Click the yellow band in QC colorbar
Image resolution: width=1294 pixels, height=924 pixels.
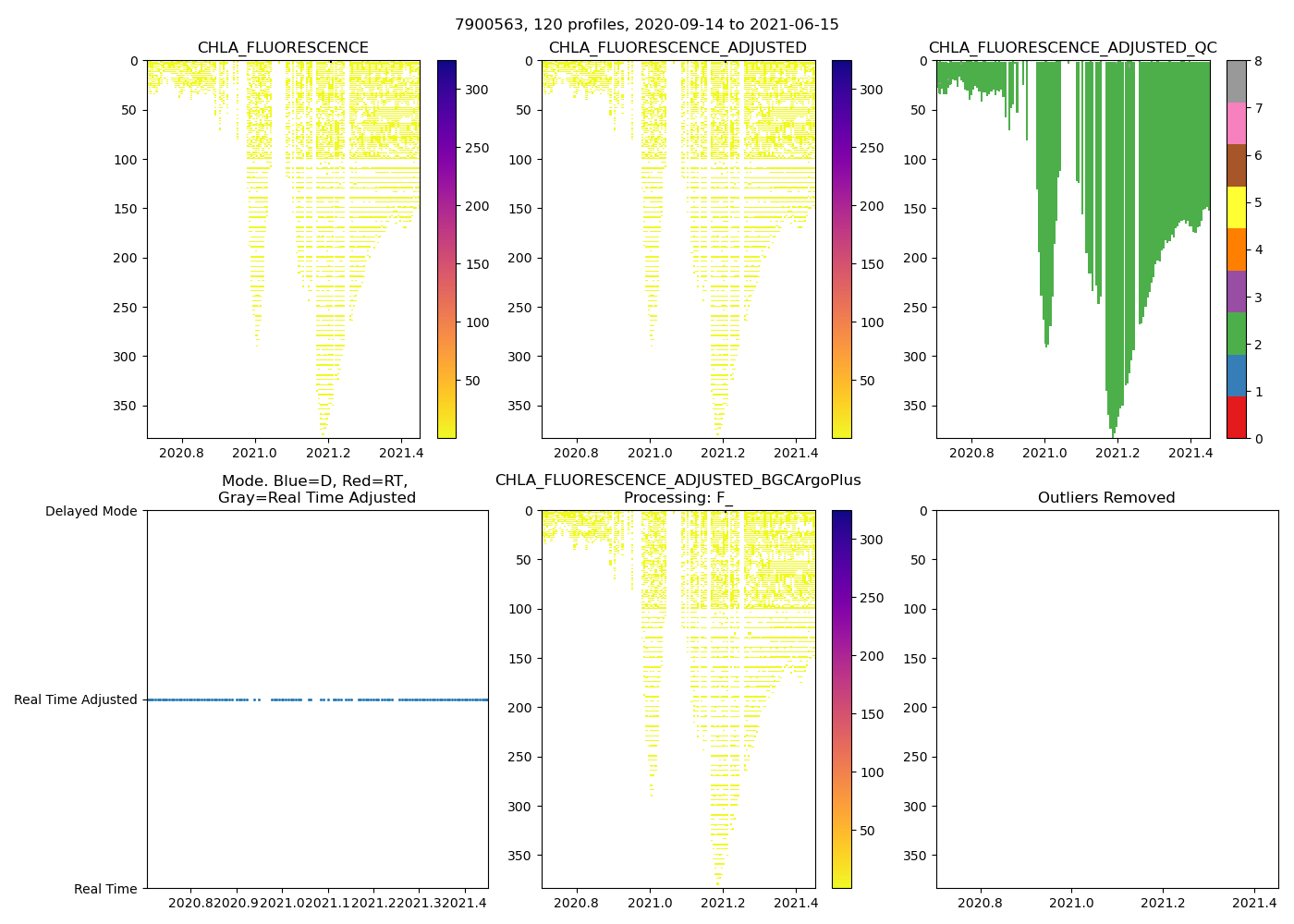coord(1236,207)
